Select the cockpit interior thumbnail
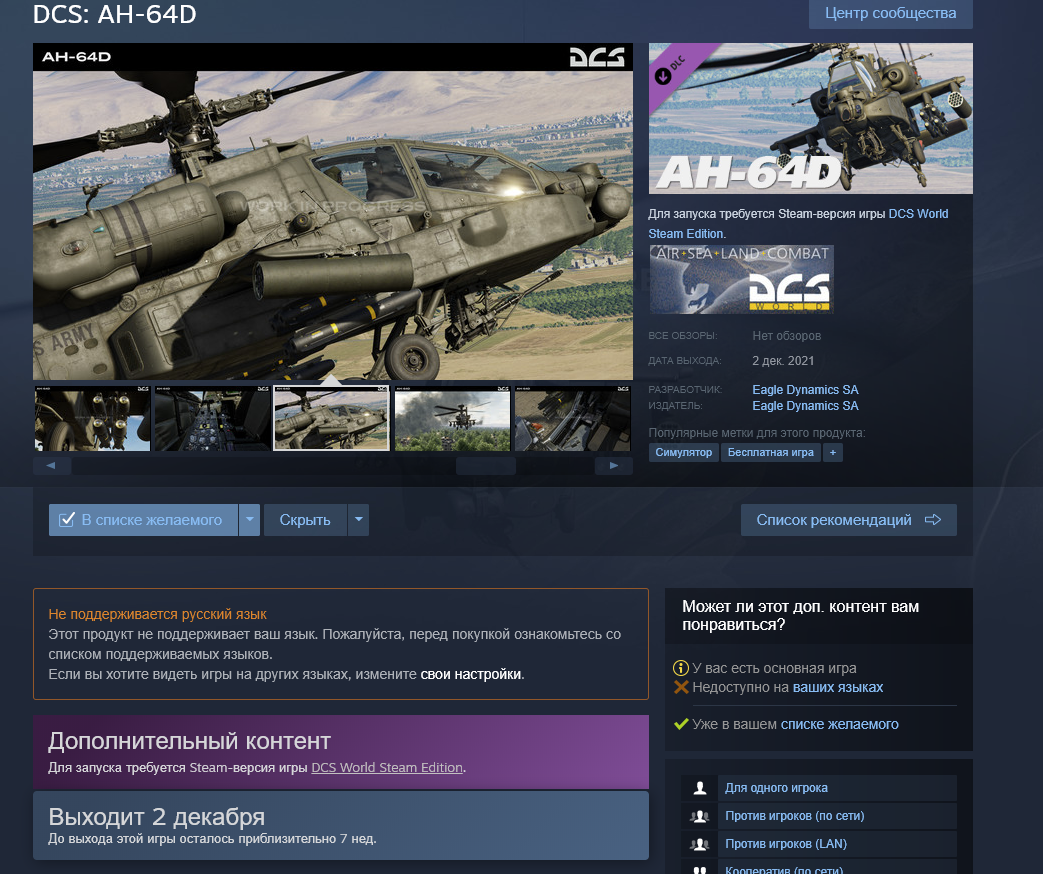The width and height of the screenshot is (1043, 874). [213, 418]
